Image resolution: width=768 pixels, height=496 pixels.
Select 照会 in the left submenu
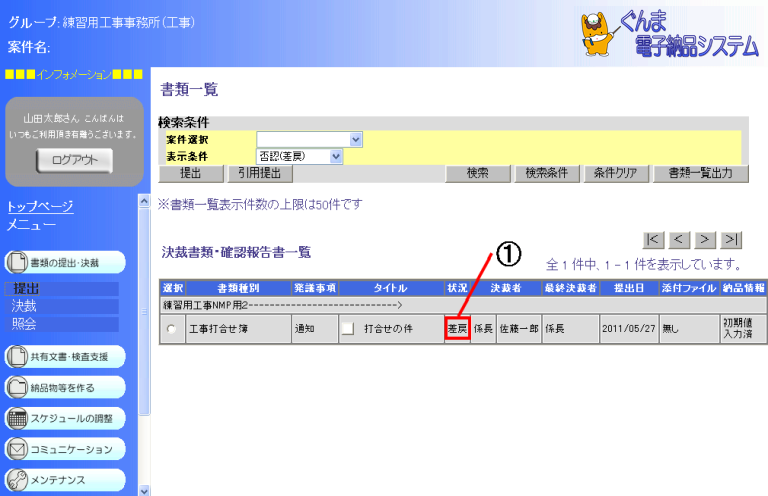point(24,323)
